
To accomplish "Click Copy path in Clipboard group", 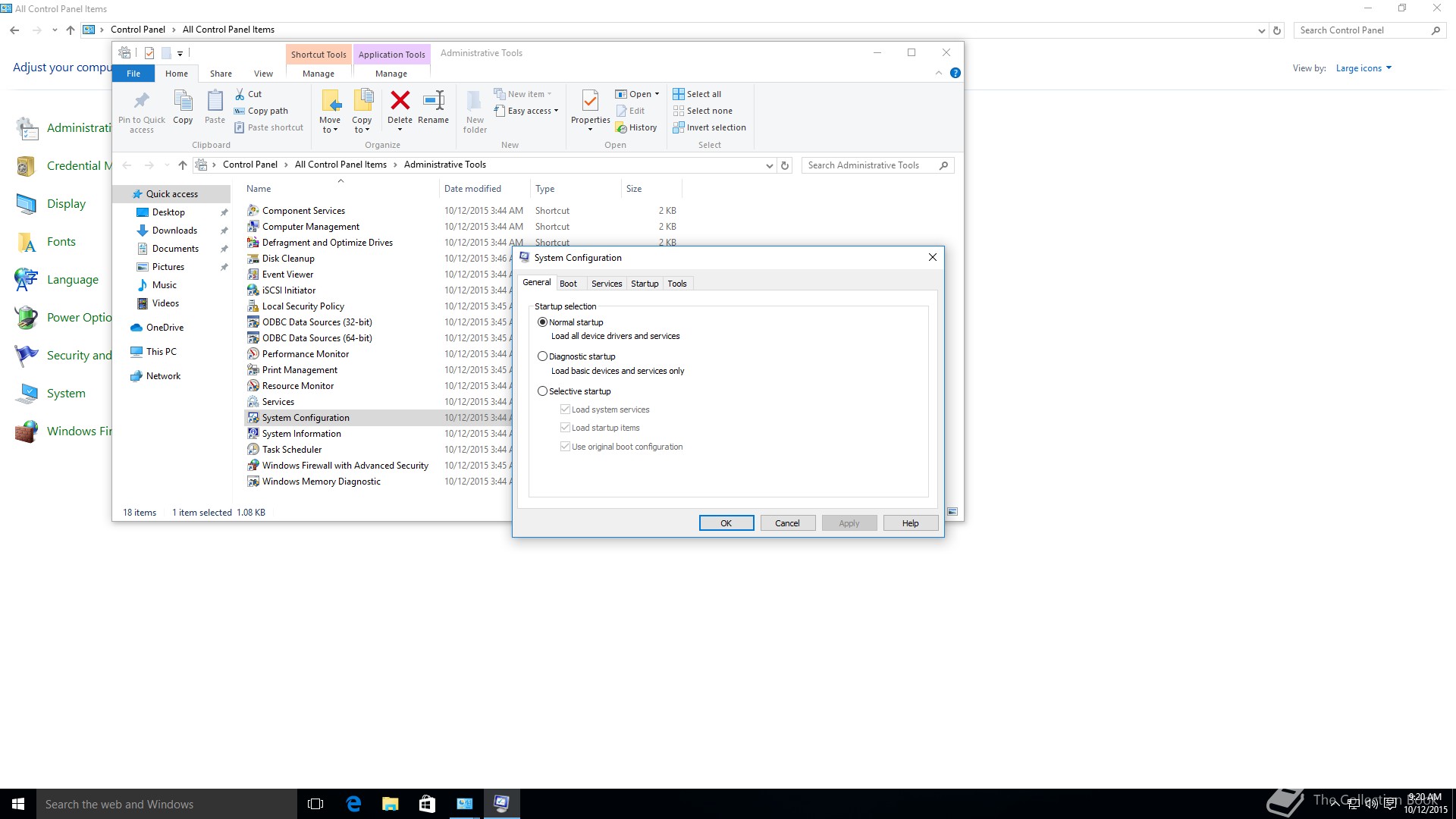I will [261, 111].
